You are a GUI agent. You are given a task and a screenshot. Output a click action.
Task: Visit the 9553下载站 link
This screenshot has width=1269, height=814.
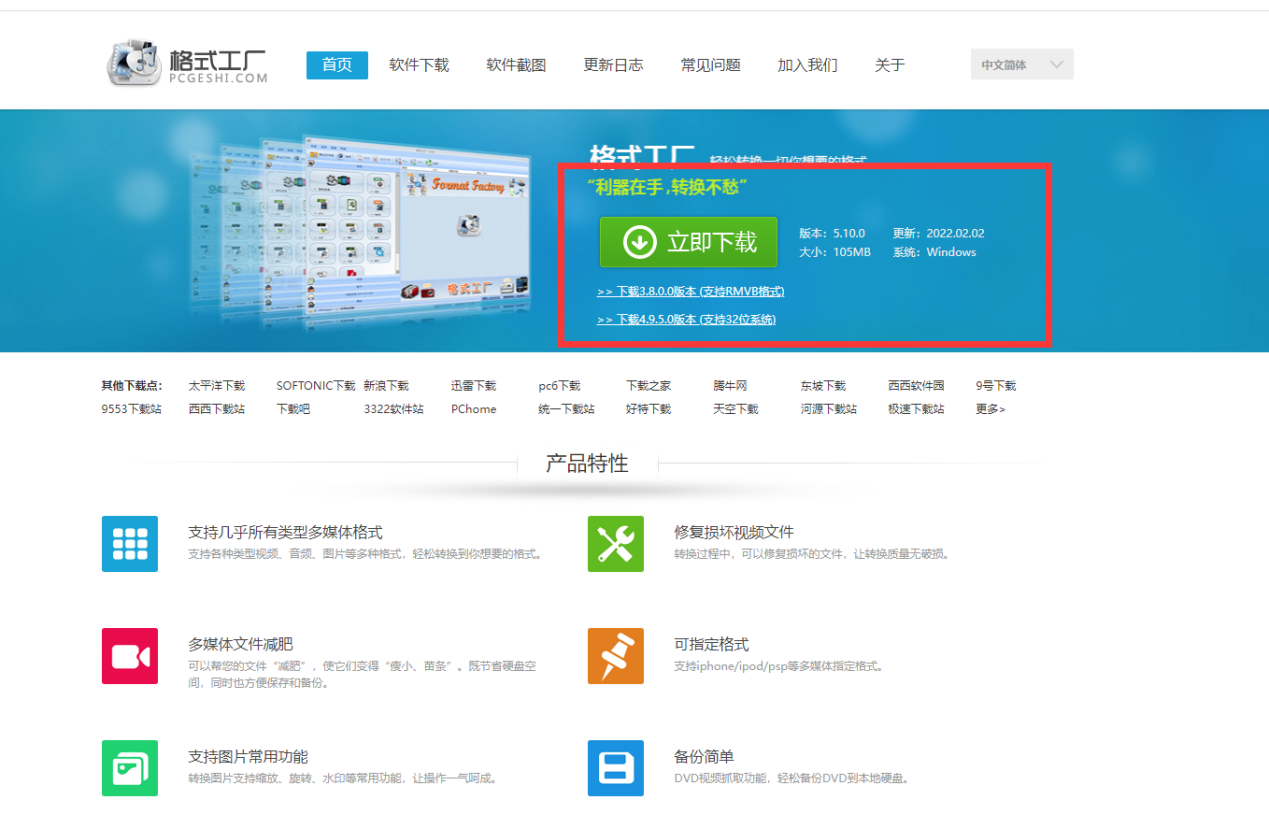(131, 409)
